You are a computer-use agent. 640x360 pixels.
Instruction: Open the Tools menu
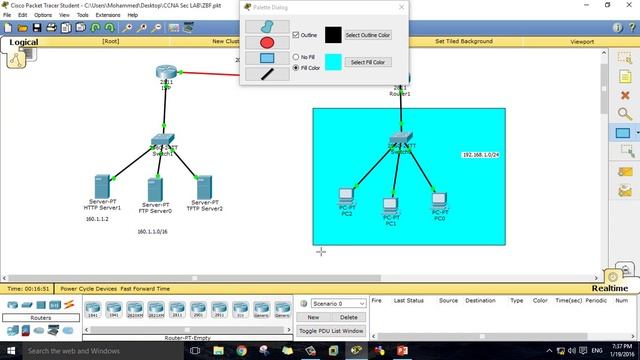click(x=82, y=15)
